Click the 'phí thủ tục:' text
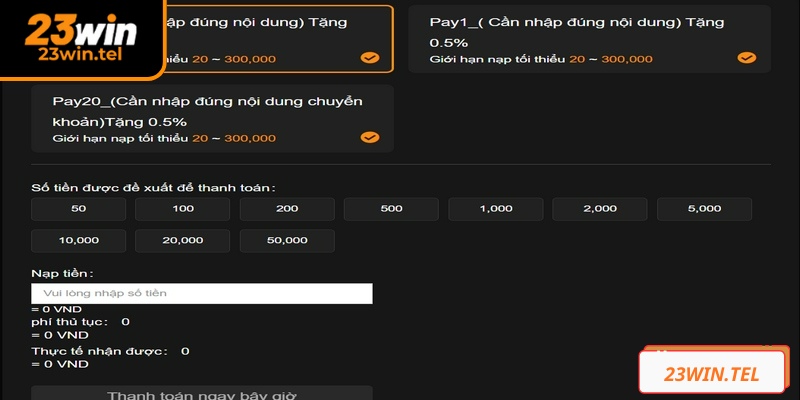The height and width of the screenshot is (400, 800). [70, 322]
